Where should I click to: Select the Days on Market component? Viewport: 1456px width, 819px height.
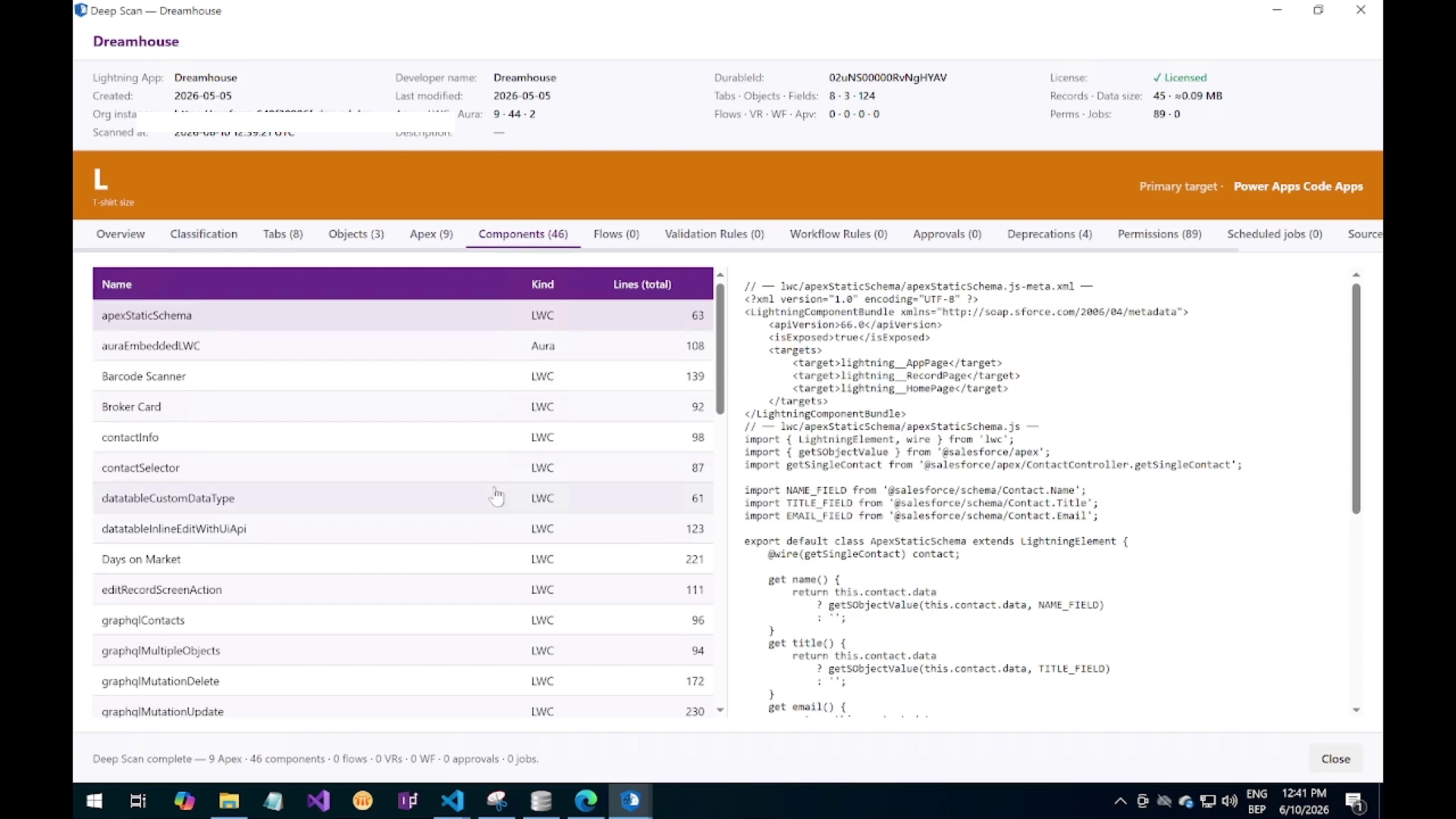403,559
